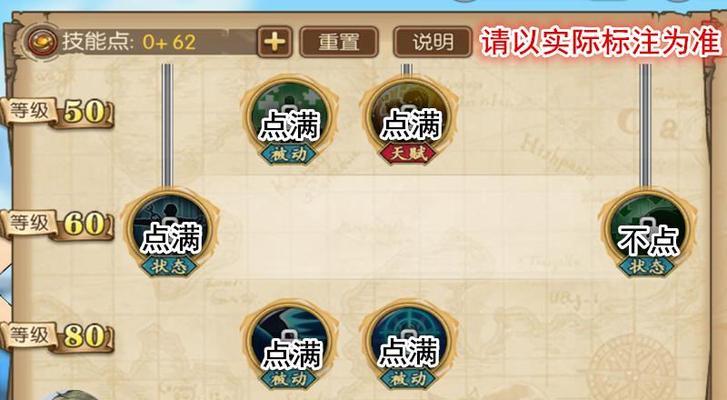
Task: Click the 状态 tag under 不点 skill
Action: click(x=647, y=267)
